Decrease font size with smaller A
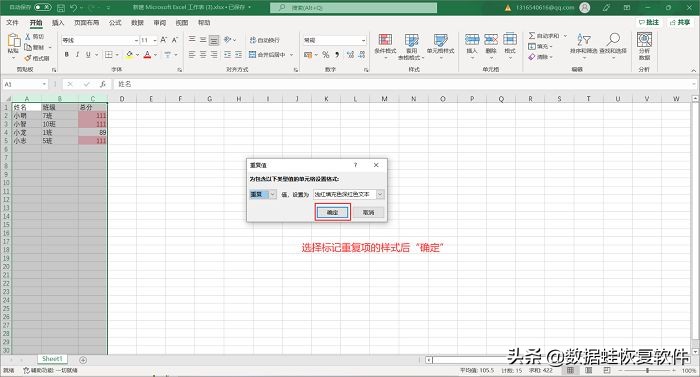The width and height of the screenshot is (700, 377). (175, 40)
